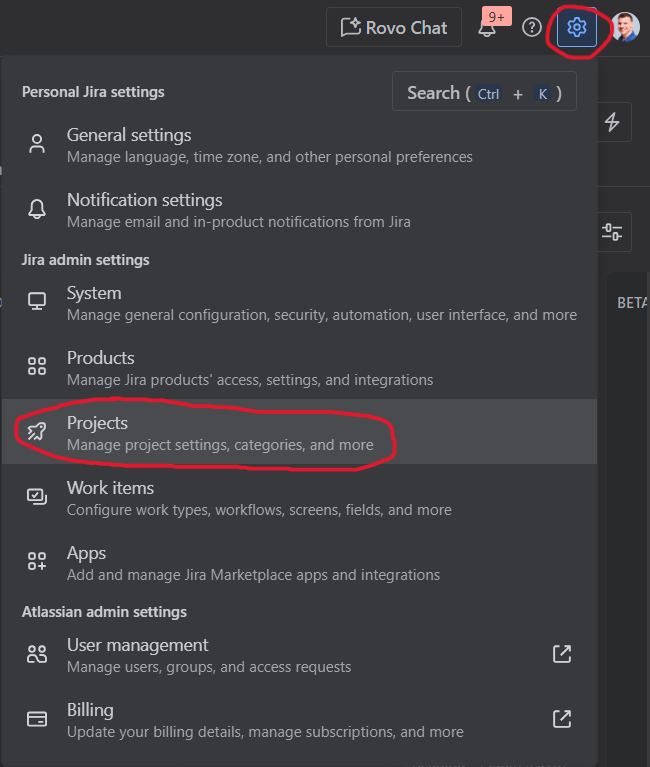Click 'Manage project settings, categories, and more' description
This screenshot has height=767, width=650.
pyautogui.click(x=220, y=445)
